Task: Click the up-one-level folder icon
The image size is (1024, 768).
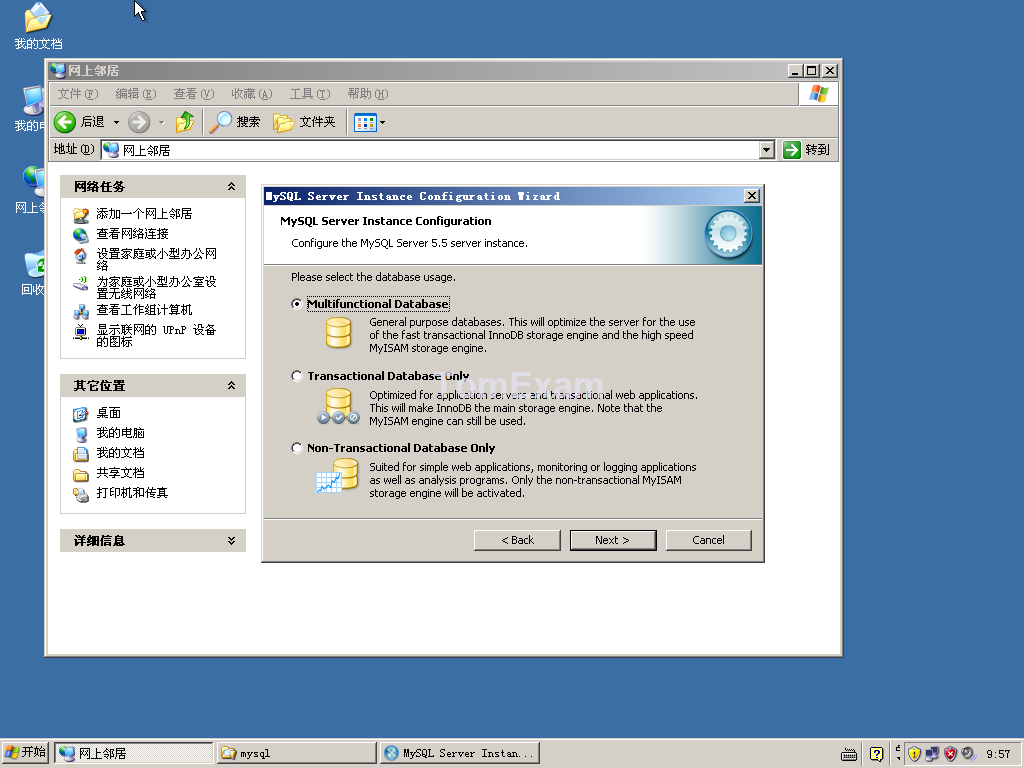Action: tap(185, 121)
